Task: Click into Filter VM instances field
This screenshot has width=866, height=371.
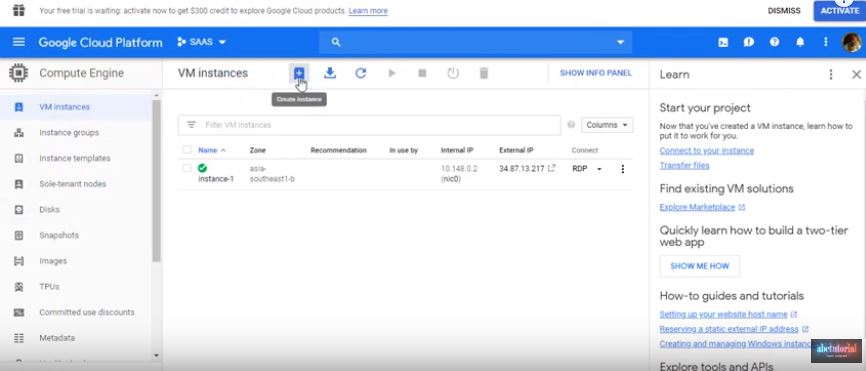Action: coord(369,125)
